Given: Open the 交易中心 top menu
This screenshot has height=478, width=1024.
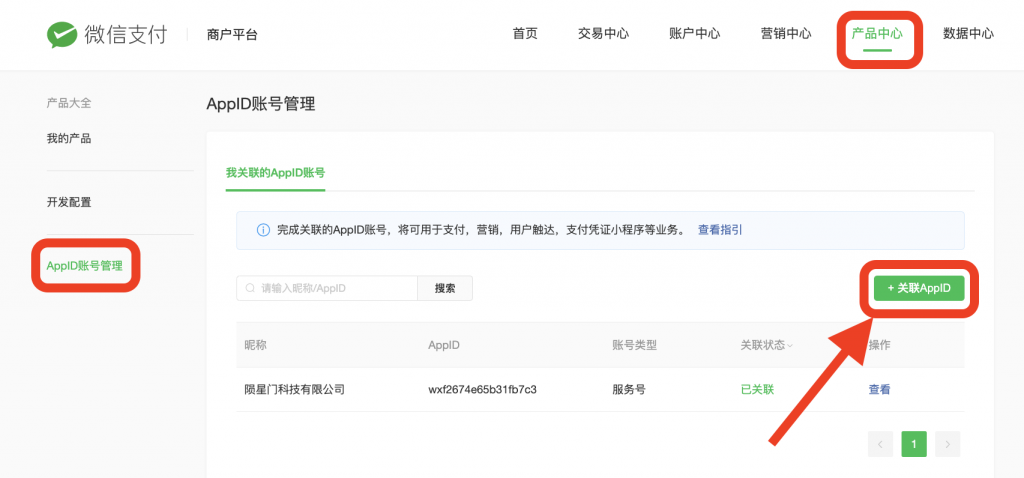Looking at the screenshot, I should 603,34.
